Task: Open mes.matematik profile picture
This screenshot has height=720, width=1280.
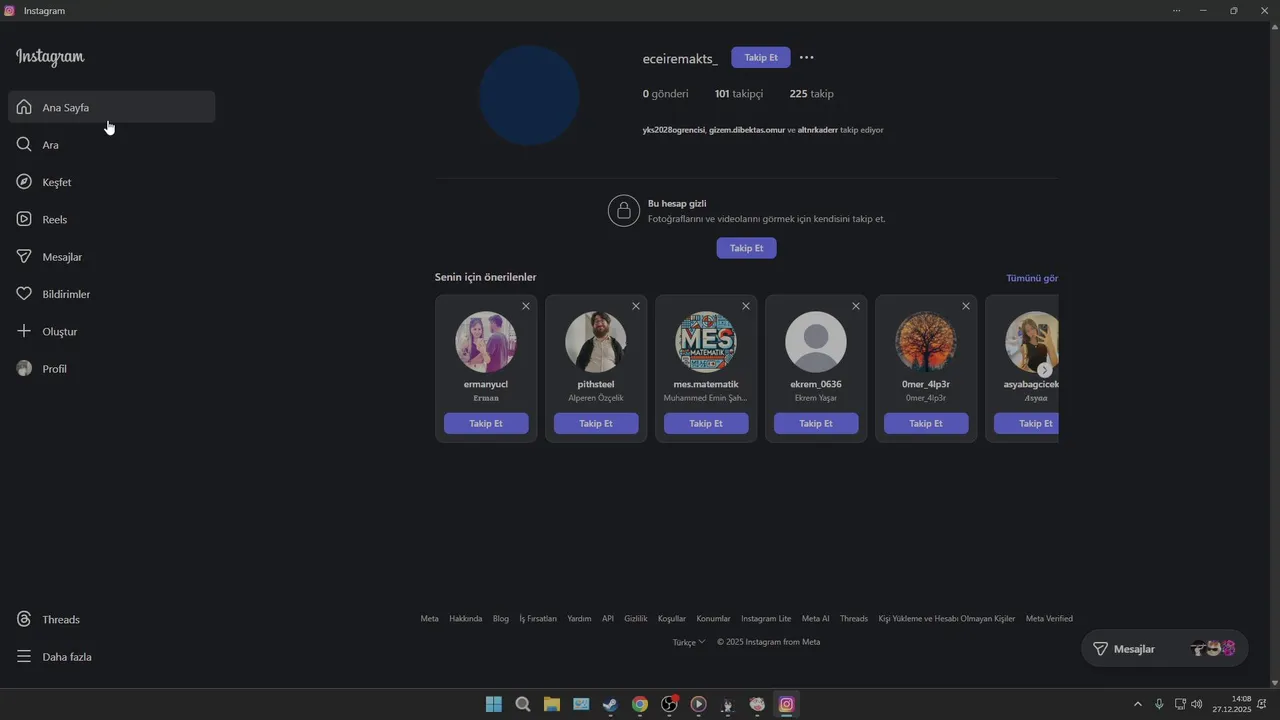Action: pyautogui.click(x=706, y=342)
